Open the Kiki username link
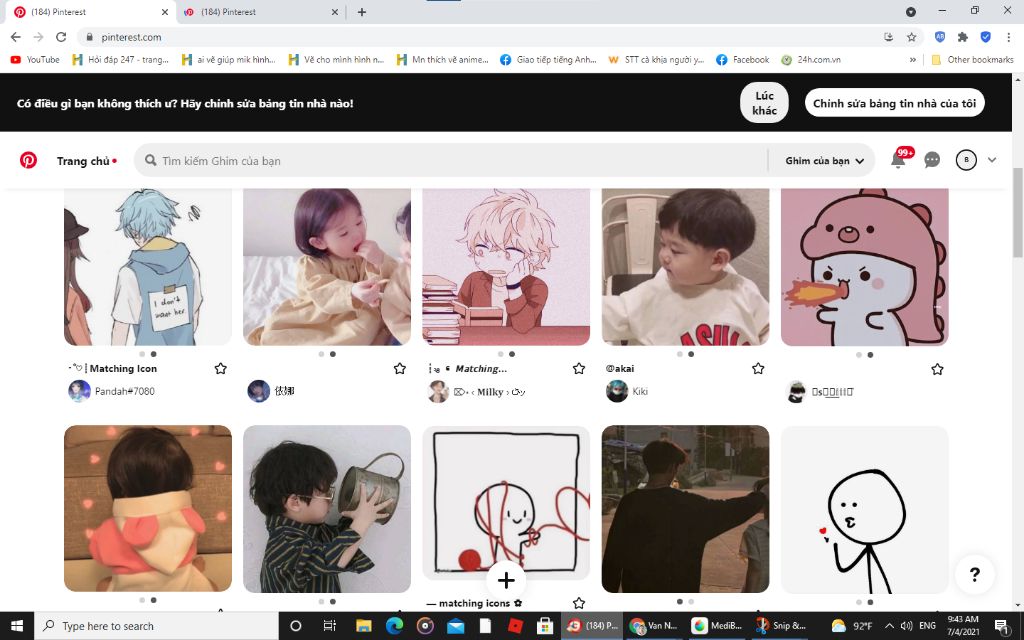1024x640 pixels. tap(640, 391)
